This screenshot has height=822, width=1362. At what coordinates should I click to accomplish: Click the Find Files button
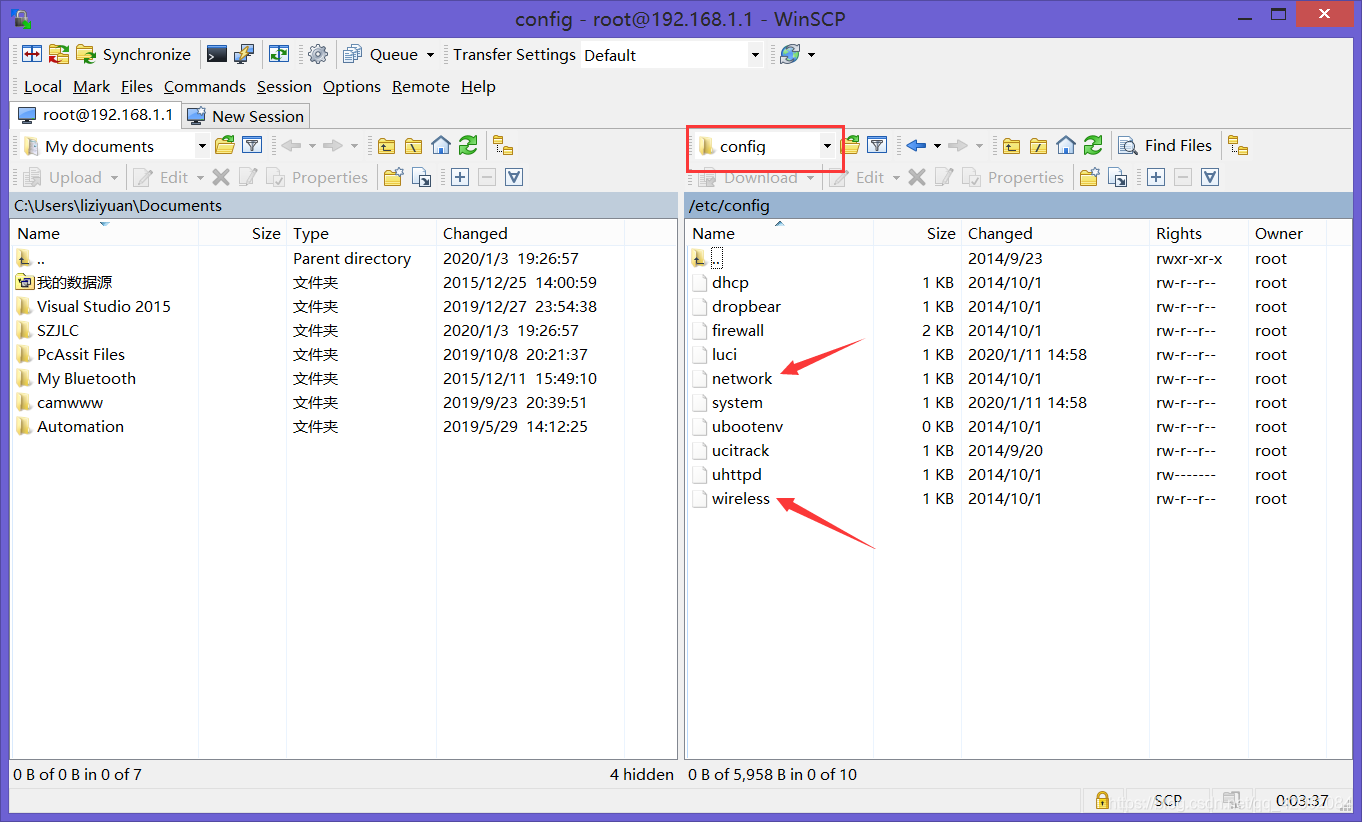click(1166, 146)
